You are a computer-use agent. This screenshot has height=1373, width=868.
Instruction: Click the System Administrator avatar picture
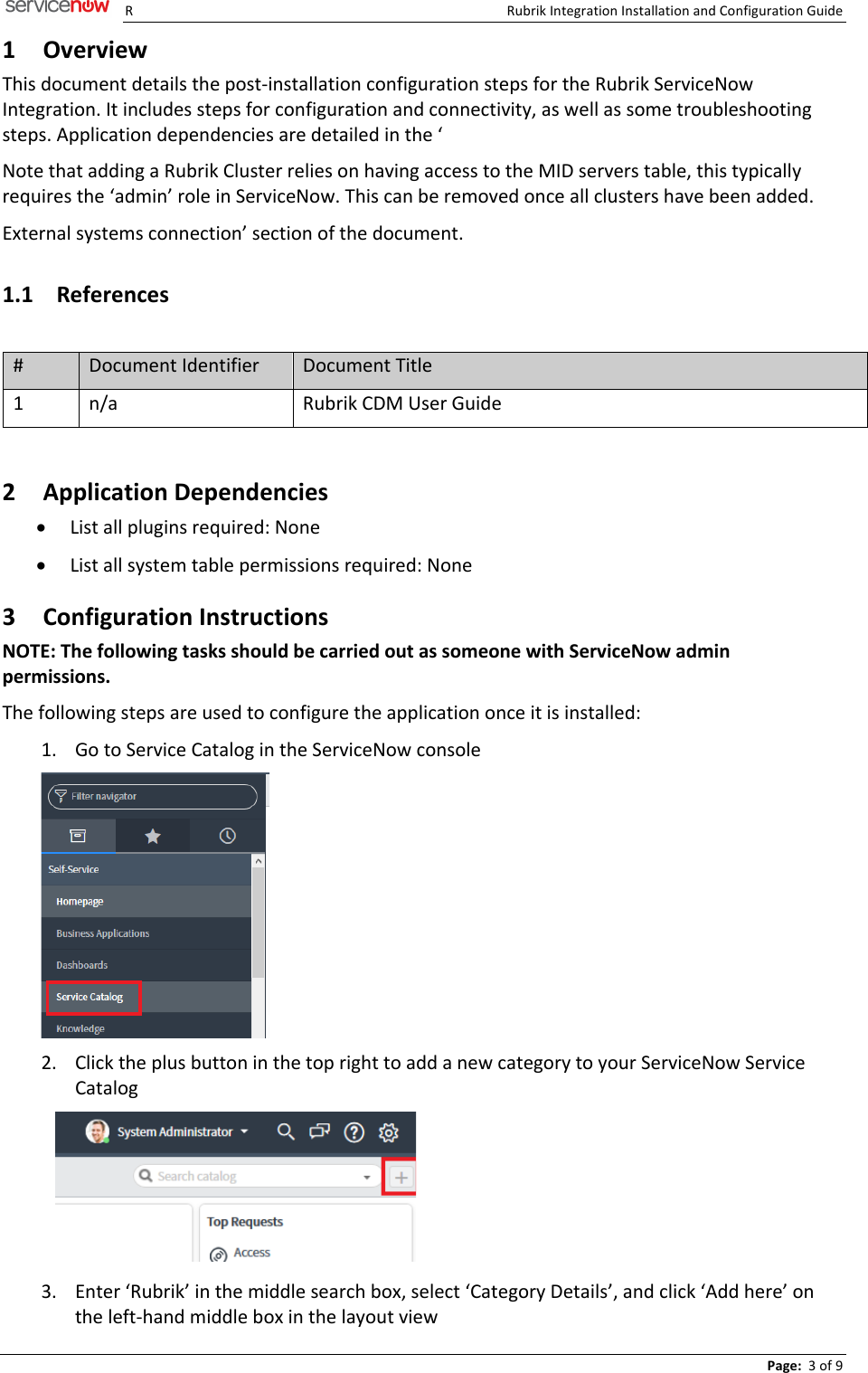[98, 1132]
